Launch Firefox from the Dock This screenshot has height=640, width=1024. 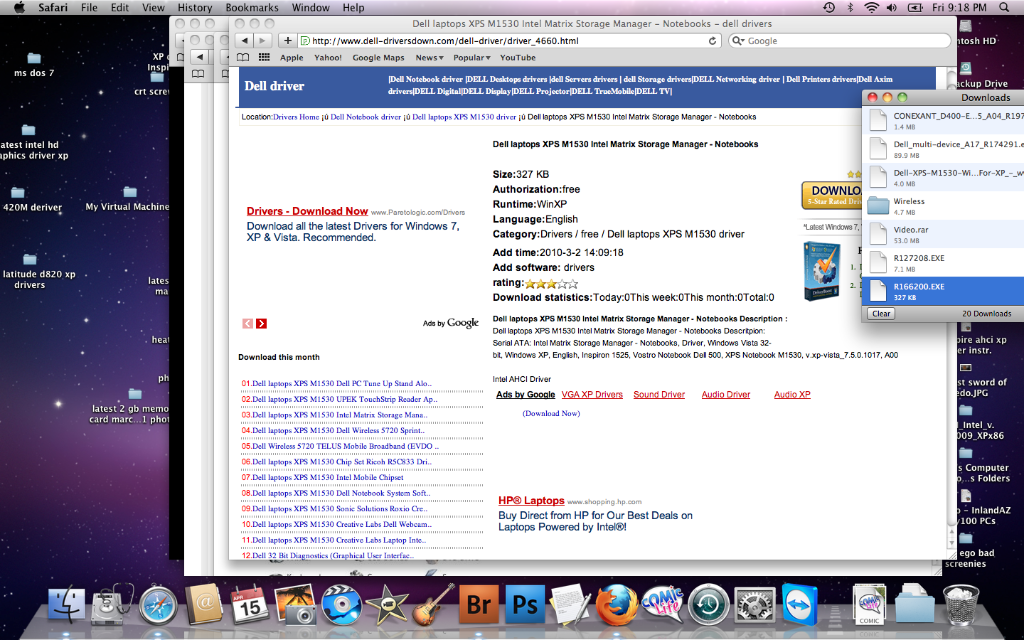click(x=616, y=605)
